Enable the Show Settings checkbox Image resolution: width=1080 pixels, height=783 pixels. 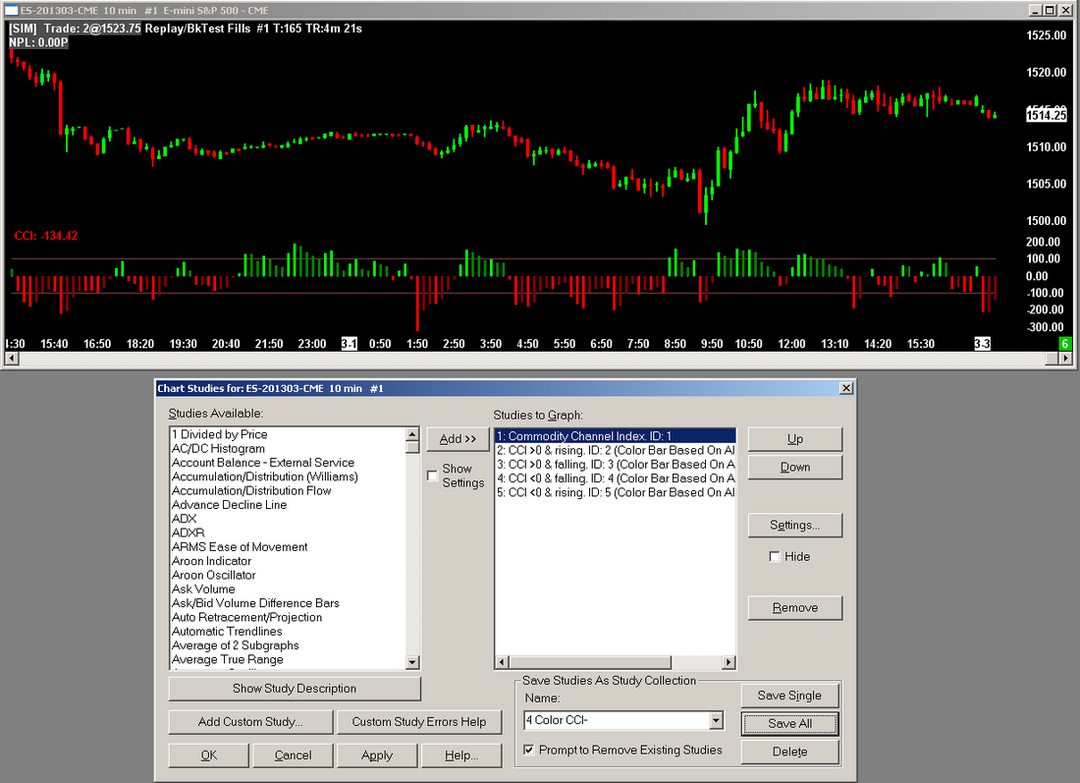click(x=433, y=476)
